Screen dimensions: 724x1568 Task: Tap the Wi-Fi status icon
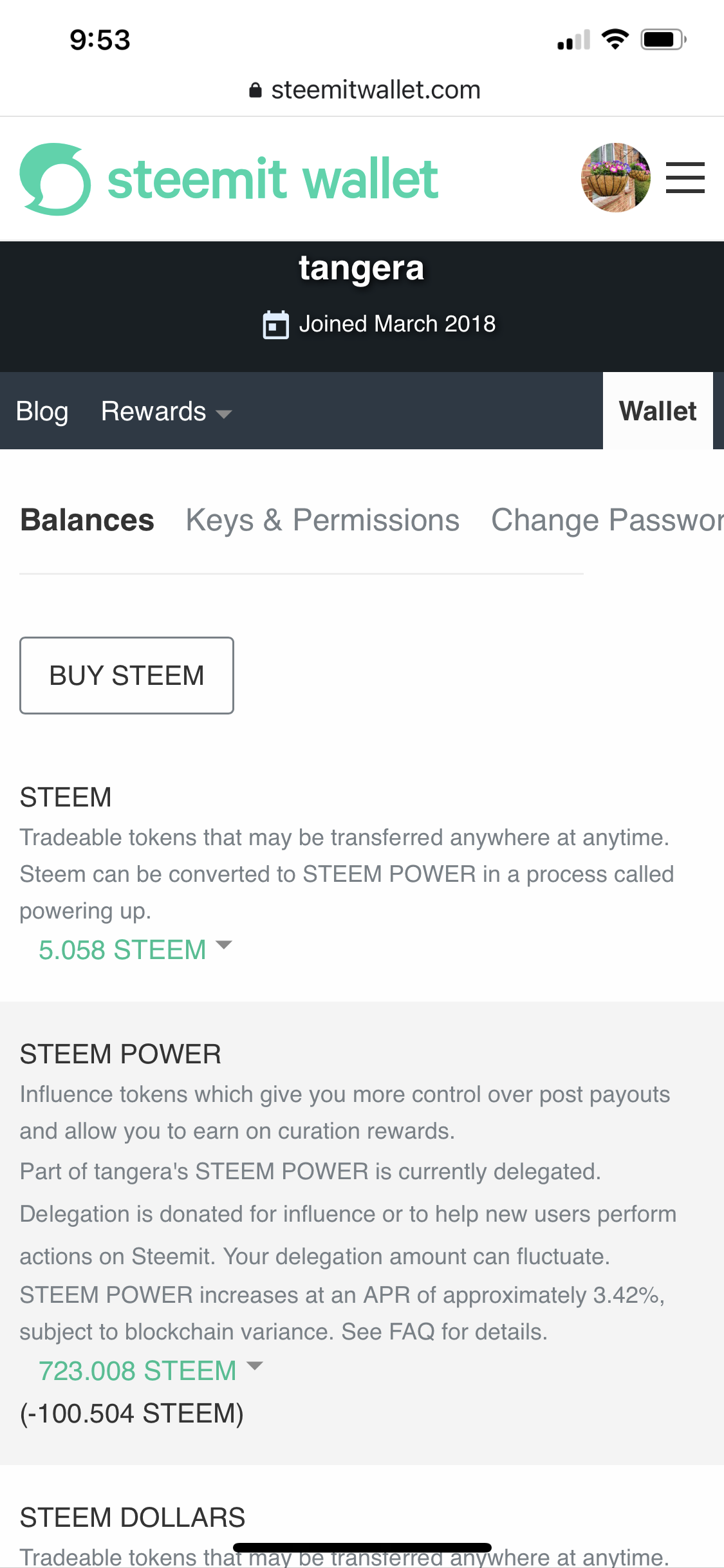pyautogui.click(x=615, y=40)
